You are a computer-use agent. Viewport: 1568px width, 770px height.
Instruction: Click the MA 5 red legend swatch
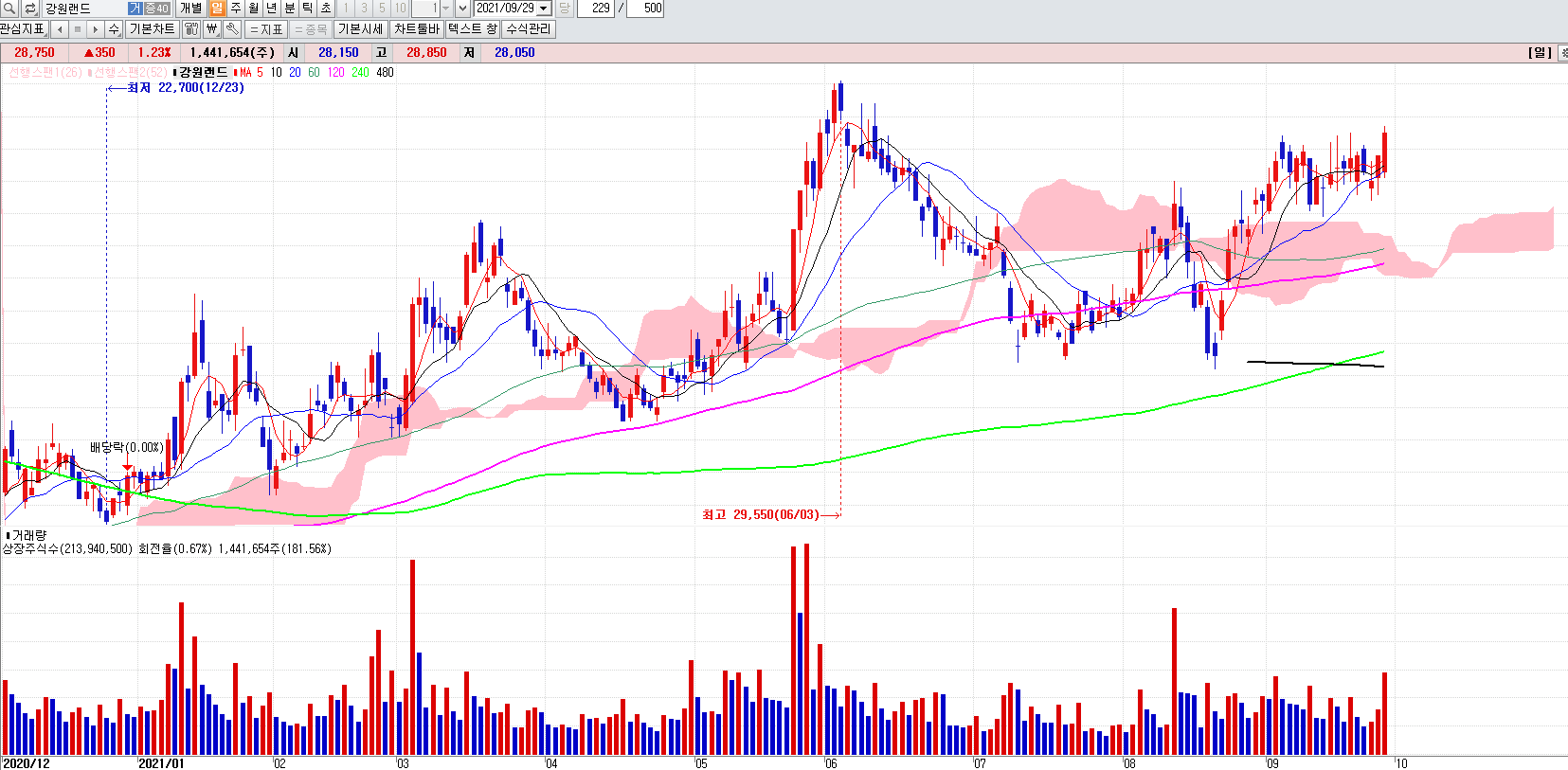point(235,72)
